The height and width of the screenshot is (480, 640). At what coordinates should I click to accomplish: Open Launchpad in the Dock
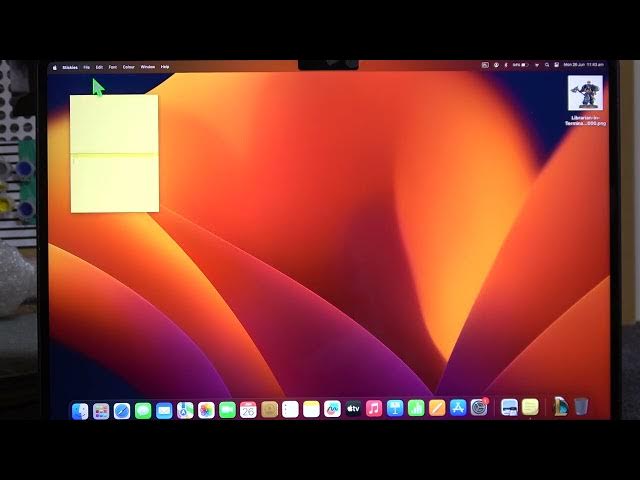click(x=101, y=410)
